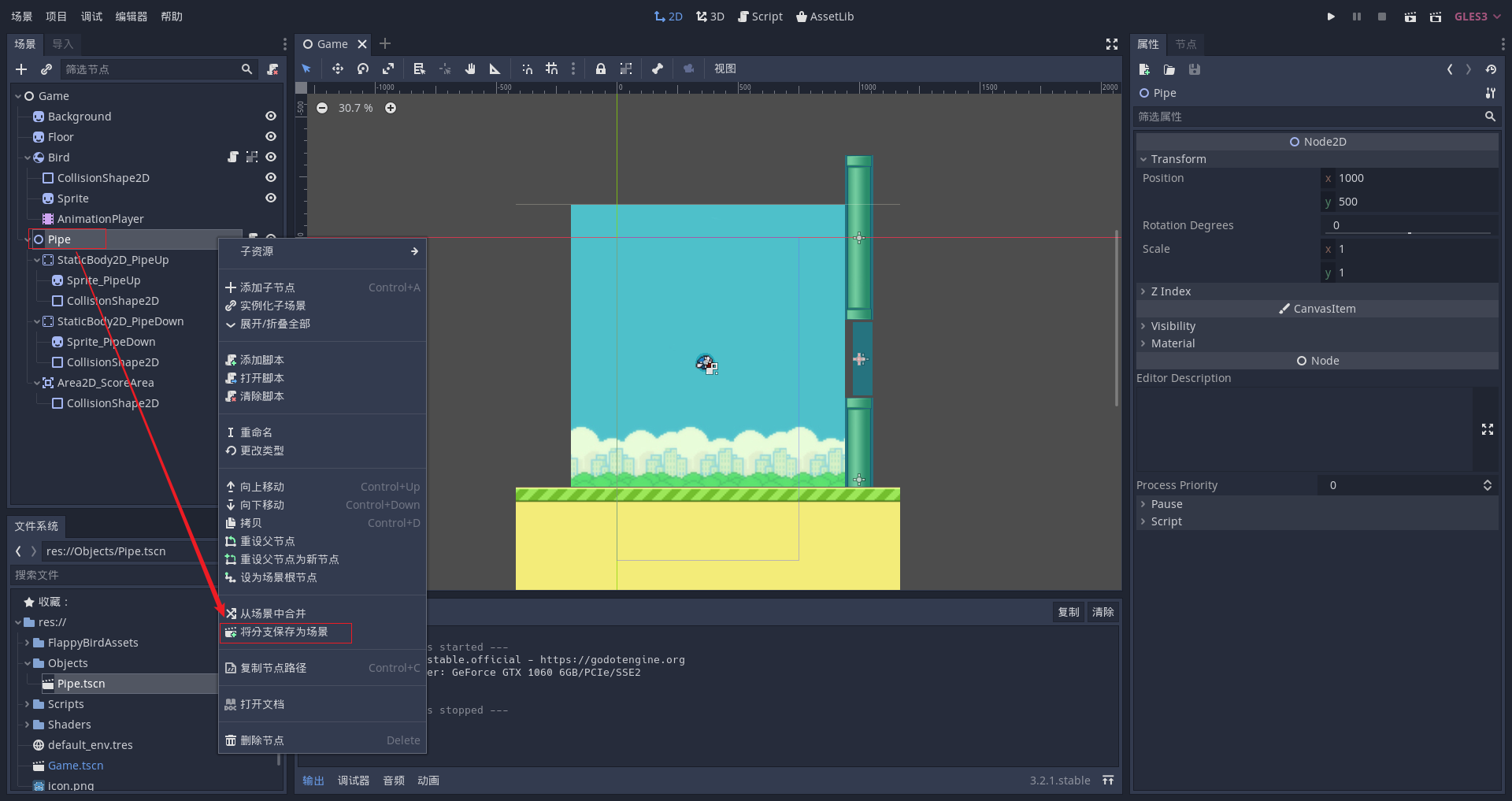This screenshot has height=801, width=1512.
Task: Select the Ruler Mode tool
Action: coord(495,69)
